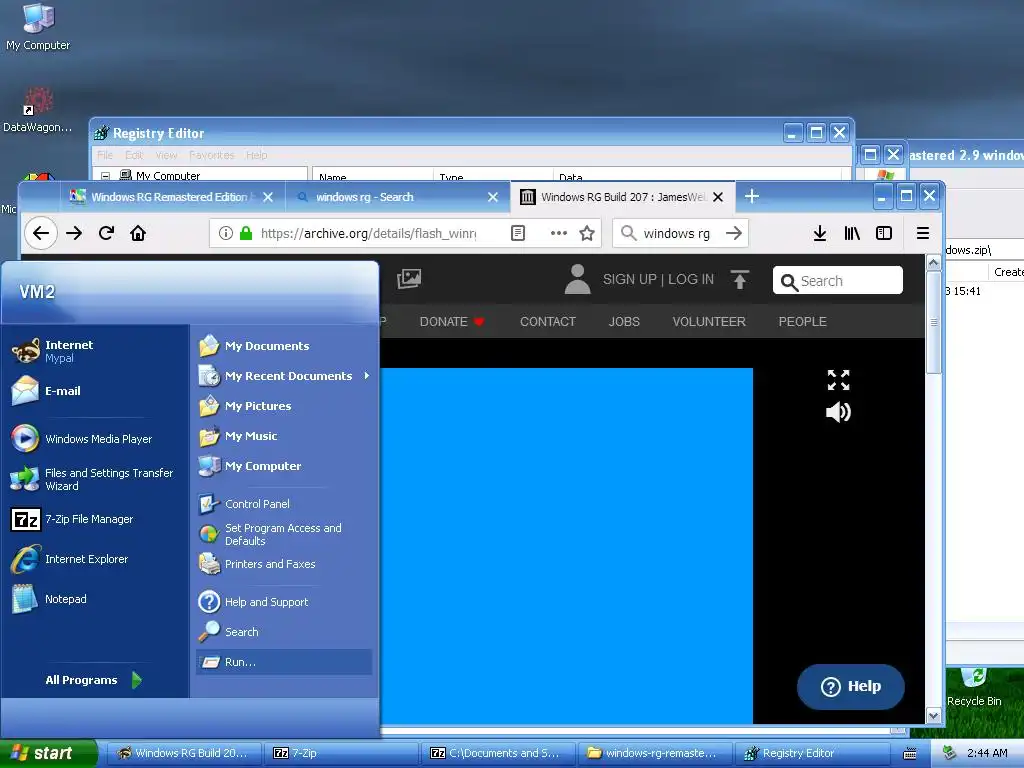Click the Windows Start button
The height and width of the screenshot is (768, 1024).
[x=48, y=753]
